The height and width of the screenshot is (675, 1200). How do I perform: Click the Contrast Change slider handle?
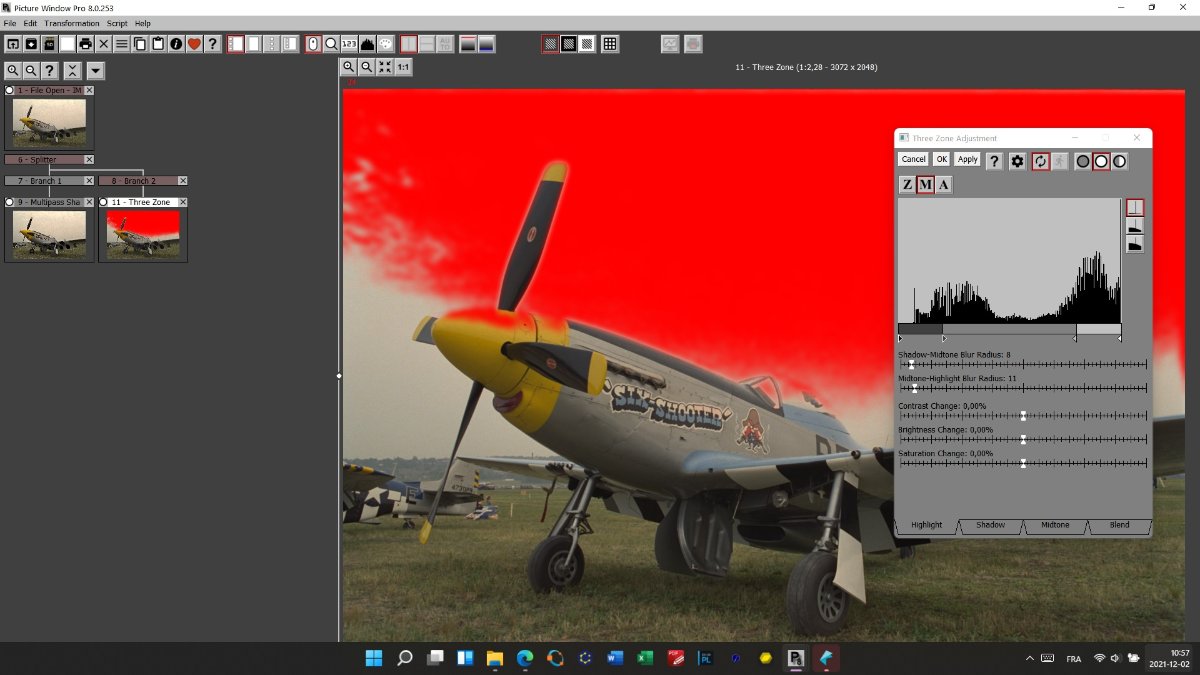tap(1023, 416)
